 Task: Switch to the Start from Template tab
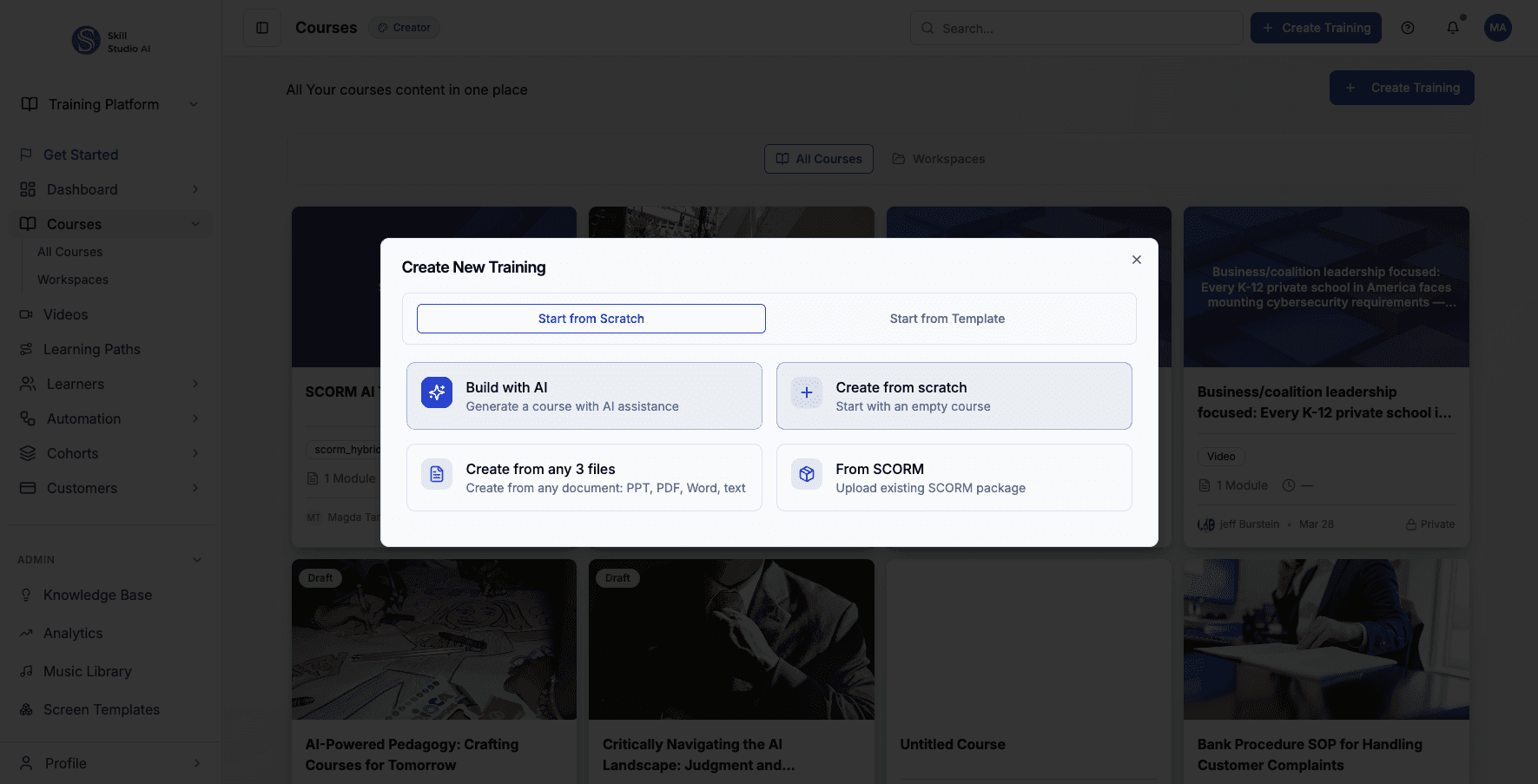[947, 319]
